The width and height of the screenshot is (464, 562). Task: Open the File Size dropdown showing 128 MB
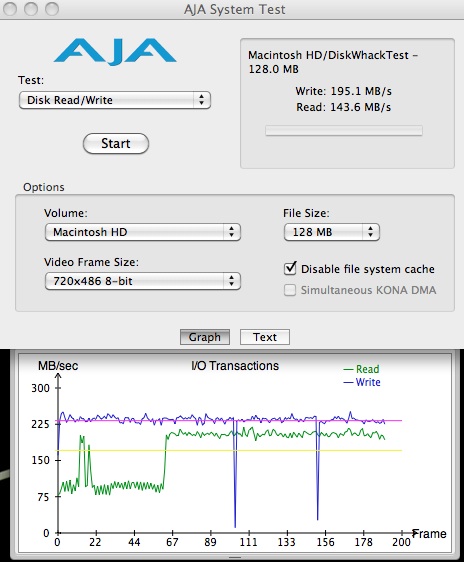click(331, 232)
